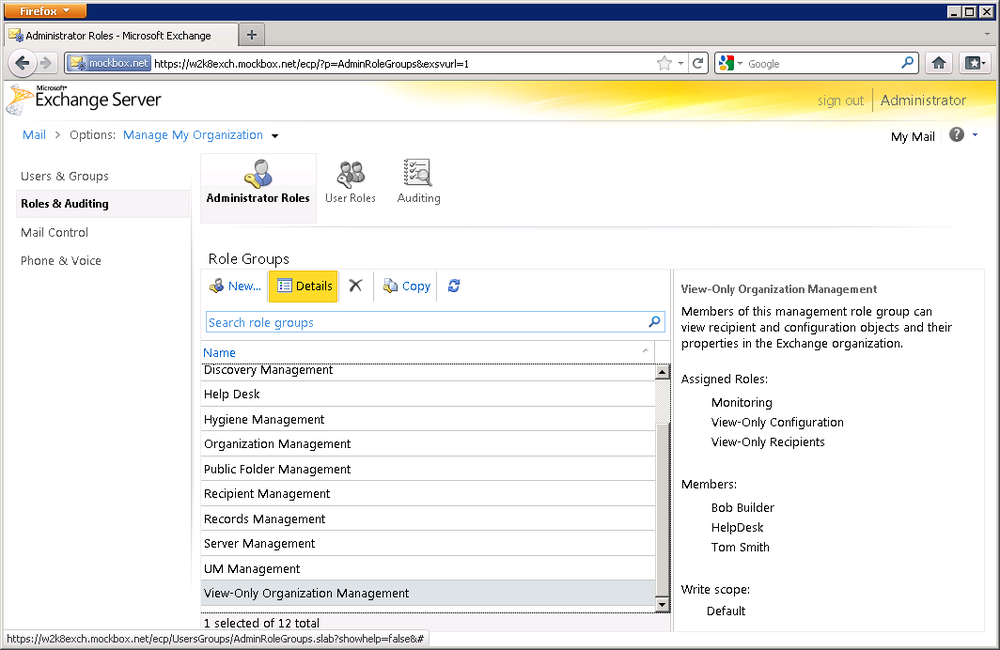Click the sign out link
1000x650 pixels.
tap(840, 101)
